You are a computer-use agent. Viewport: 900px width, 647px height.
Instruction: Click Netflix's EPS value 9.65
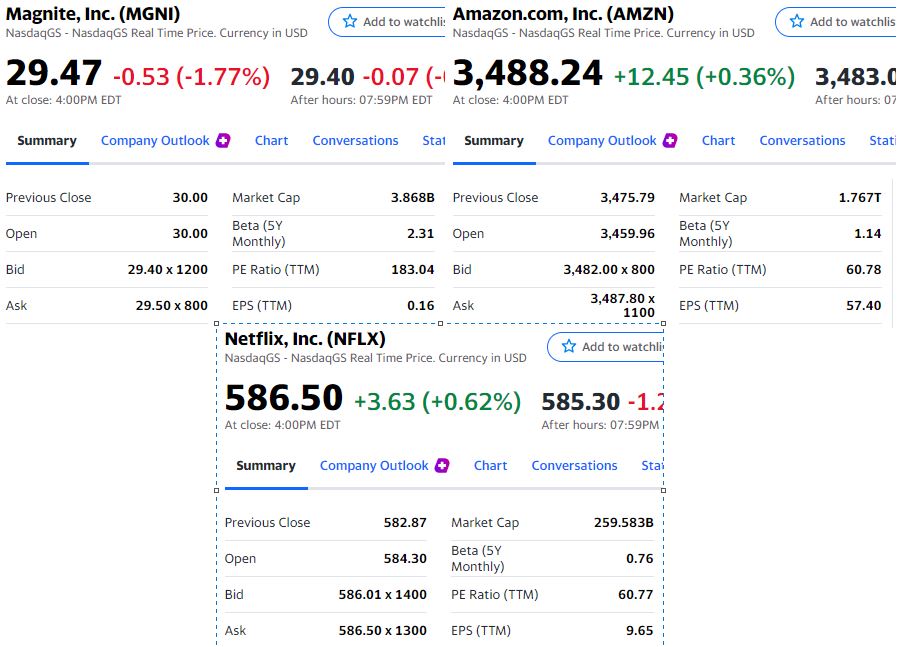[x=640, y=630]
